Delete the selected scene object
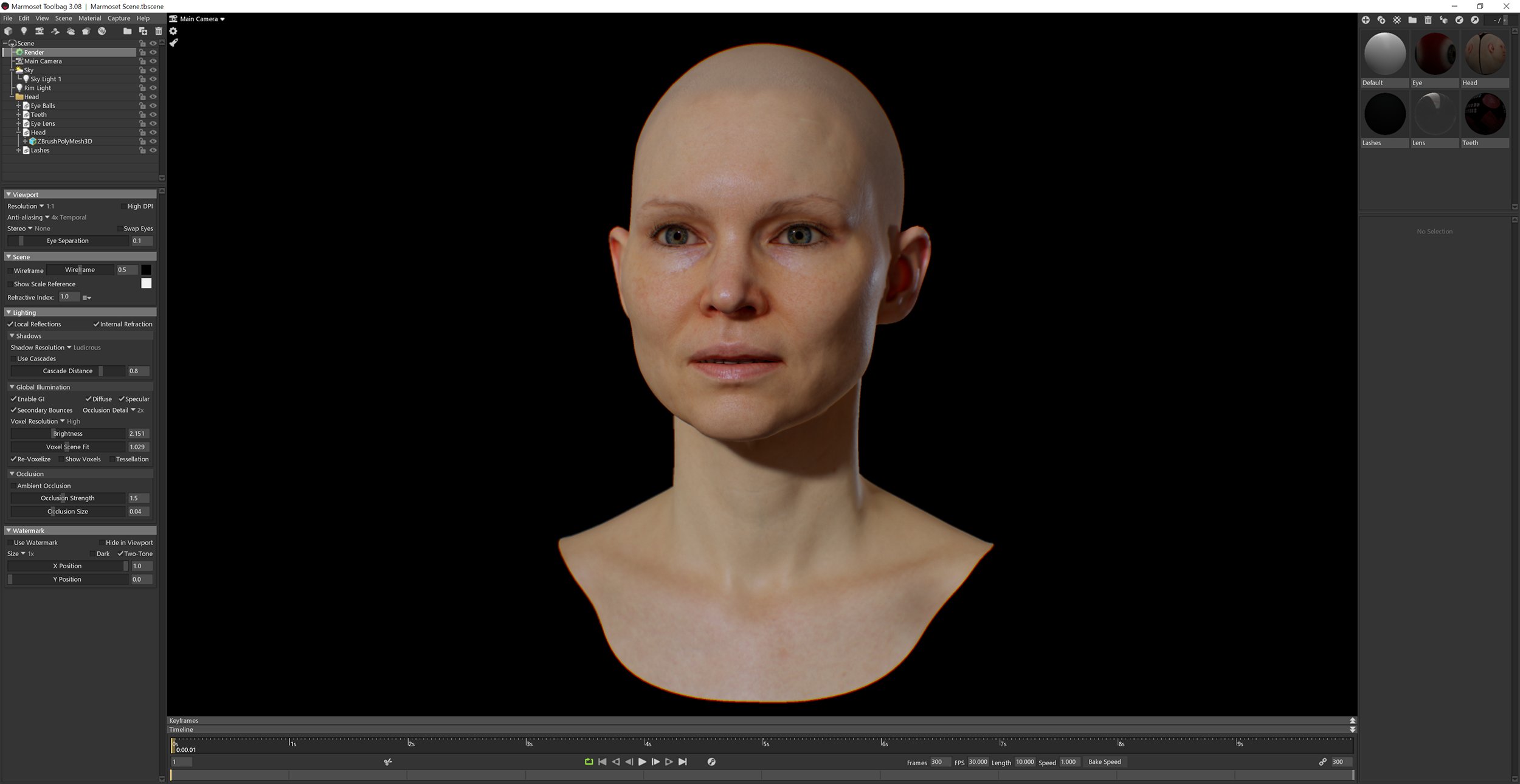 (x=158, y=31)
